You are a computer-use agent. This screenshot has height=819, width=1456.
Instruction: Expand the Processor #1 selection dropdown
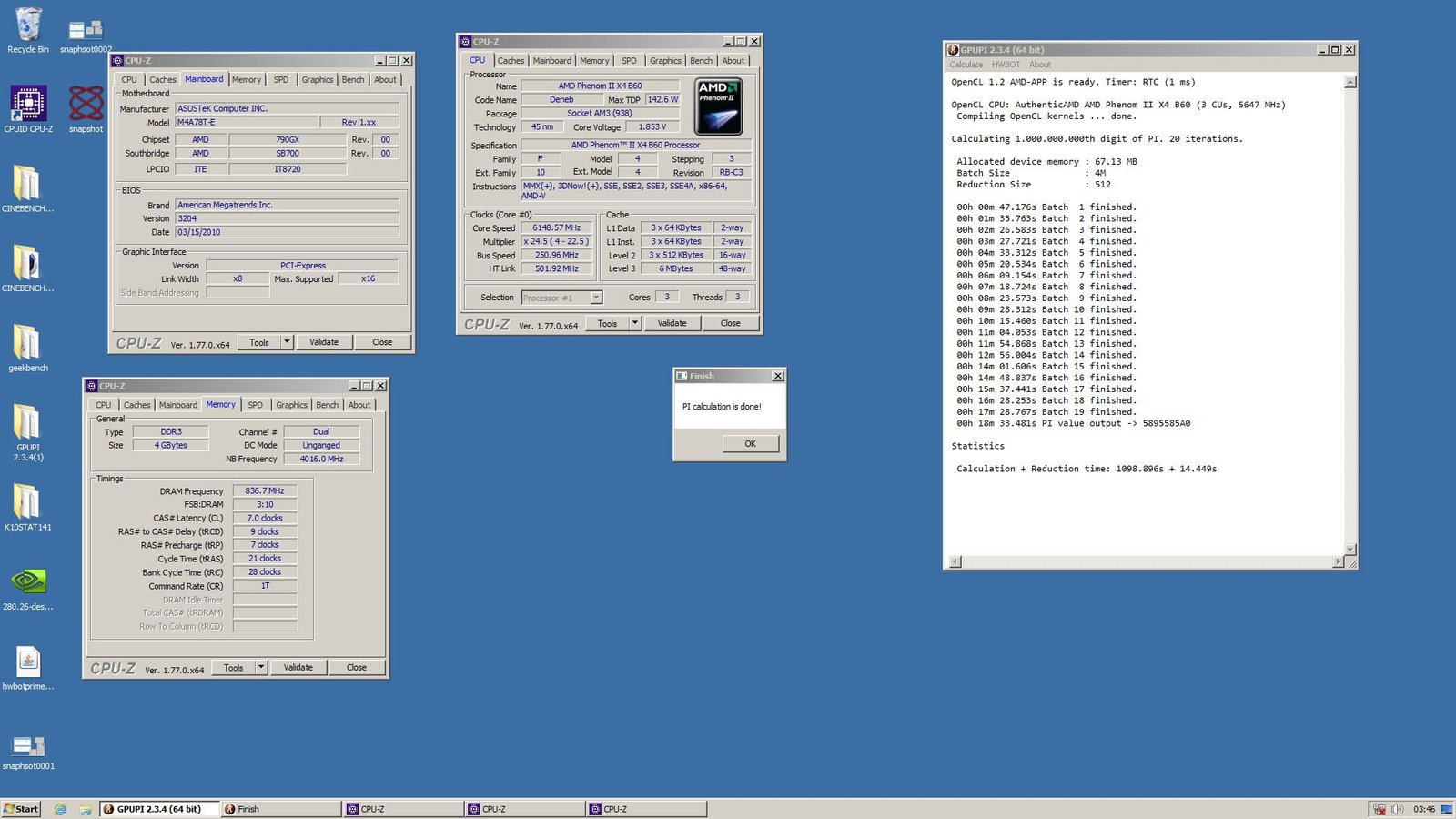(596, 298)
